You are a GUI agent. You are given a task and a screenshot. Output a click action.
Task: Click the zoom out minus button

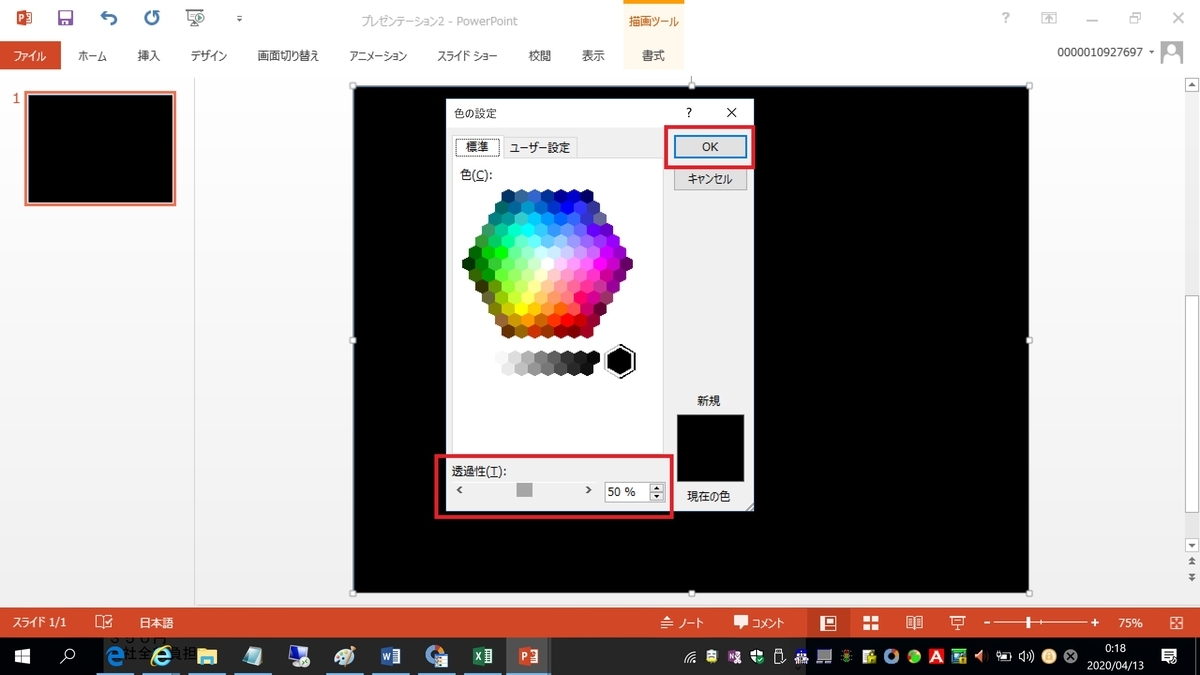click(987, 622)
